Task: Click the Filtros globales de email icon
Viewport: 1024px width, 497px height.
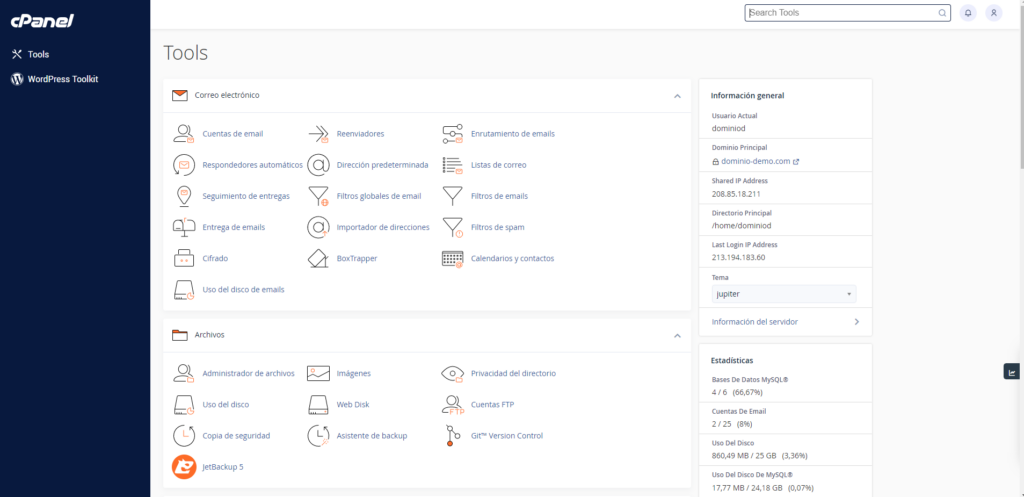Action: coord(318,196)
